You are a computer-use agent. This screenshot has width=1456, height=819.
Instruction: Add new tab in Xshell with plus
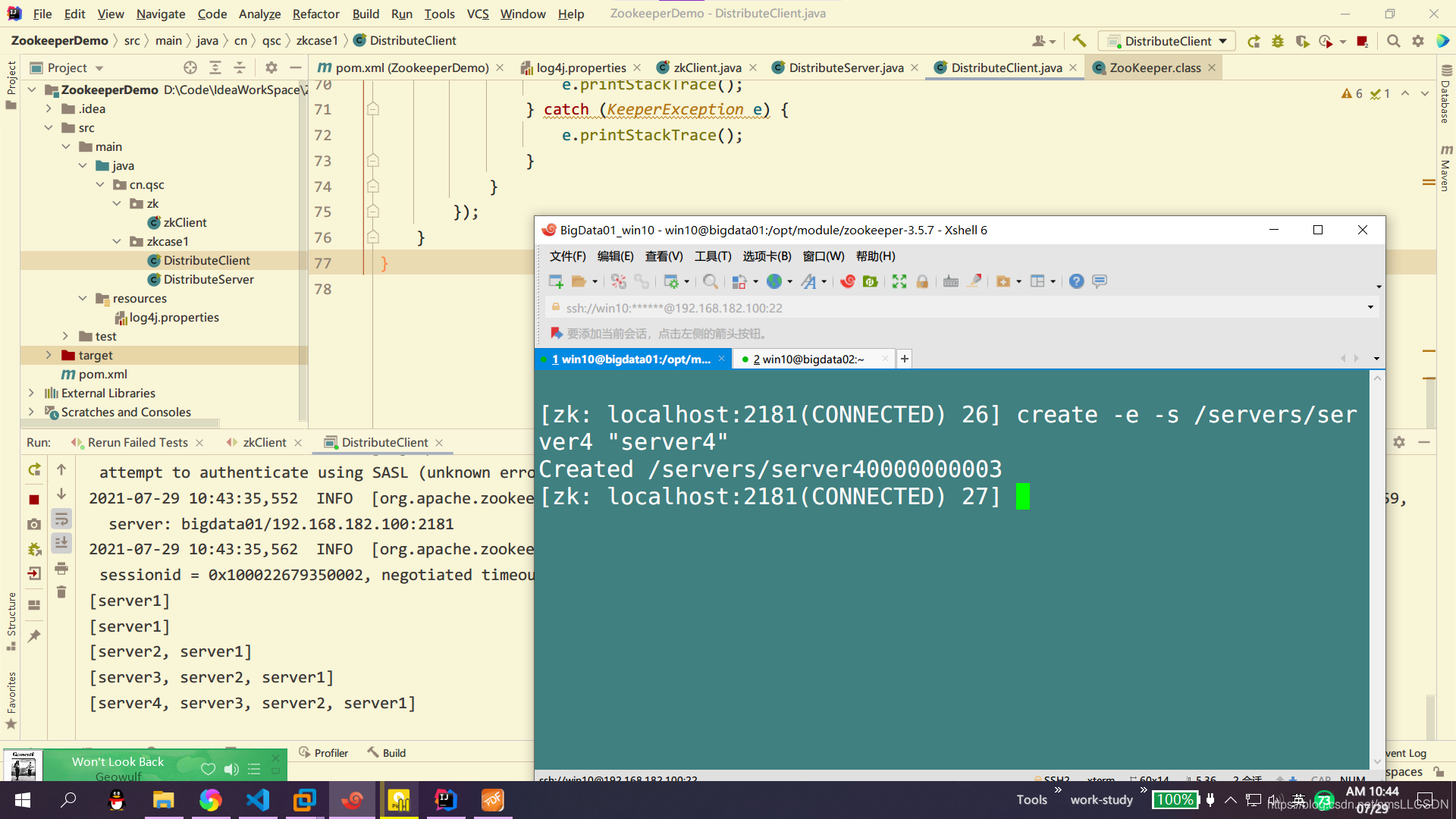pyautogui.click(x=904, y=359)
